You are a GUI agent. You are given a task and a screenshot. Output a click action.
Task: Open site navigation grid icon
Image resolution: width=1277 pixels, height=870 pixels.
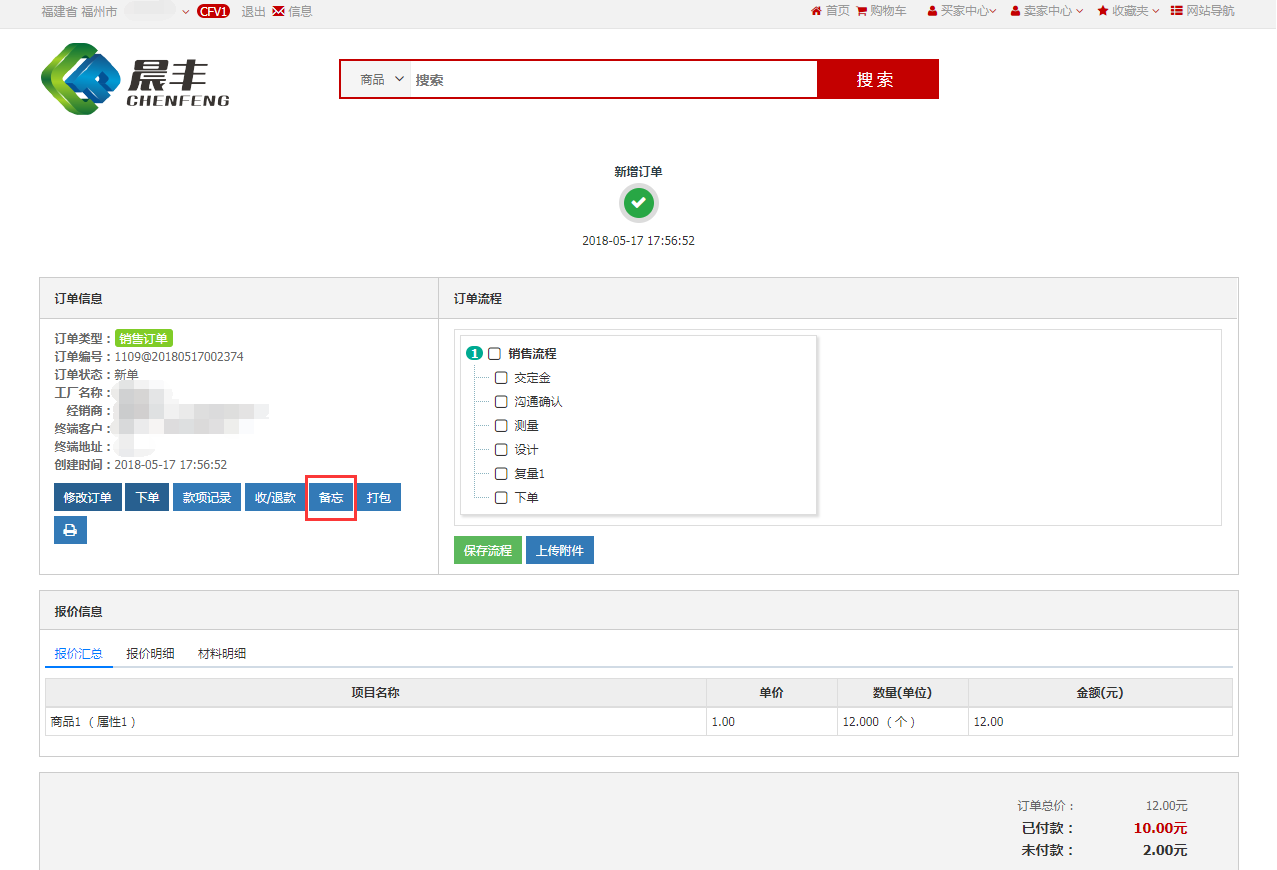tap(1177, 11)
